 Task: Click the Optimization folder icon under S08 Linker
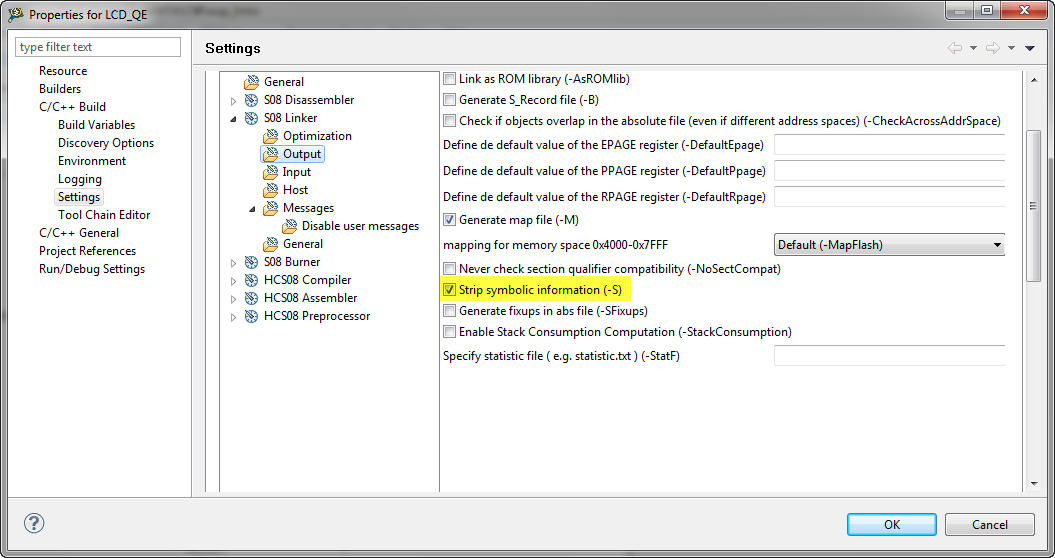click(x=271, y=136)
